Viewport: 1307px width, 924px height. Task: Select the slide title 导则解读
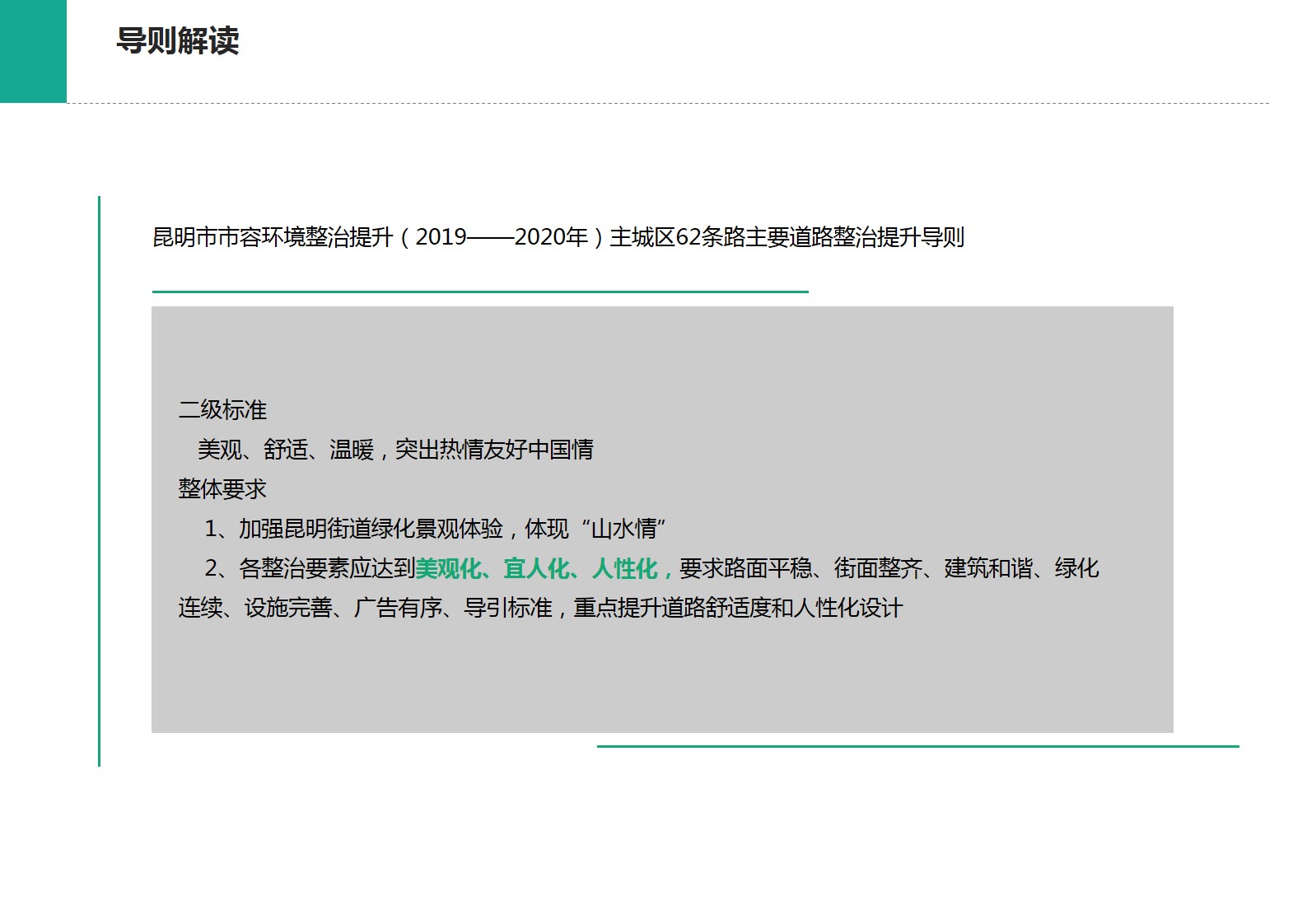coord(177,40)
